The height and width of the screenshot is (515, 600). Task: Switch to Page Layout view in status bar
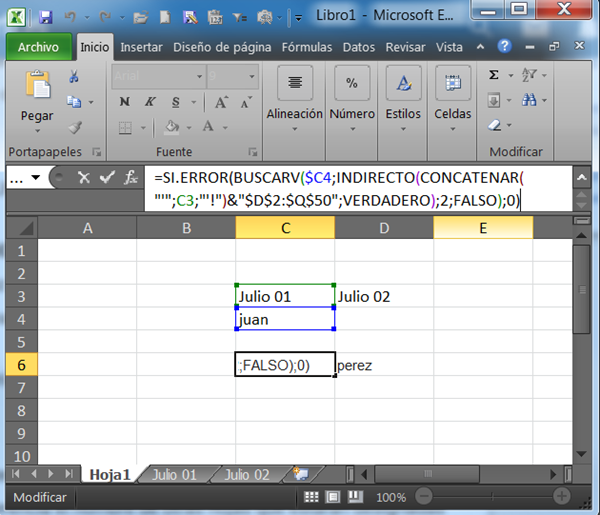(333, 497)
